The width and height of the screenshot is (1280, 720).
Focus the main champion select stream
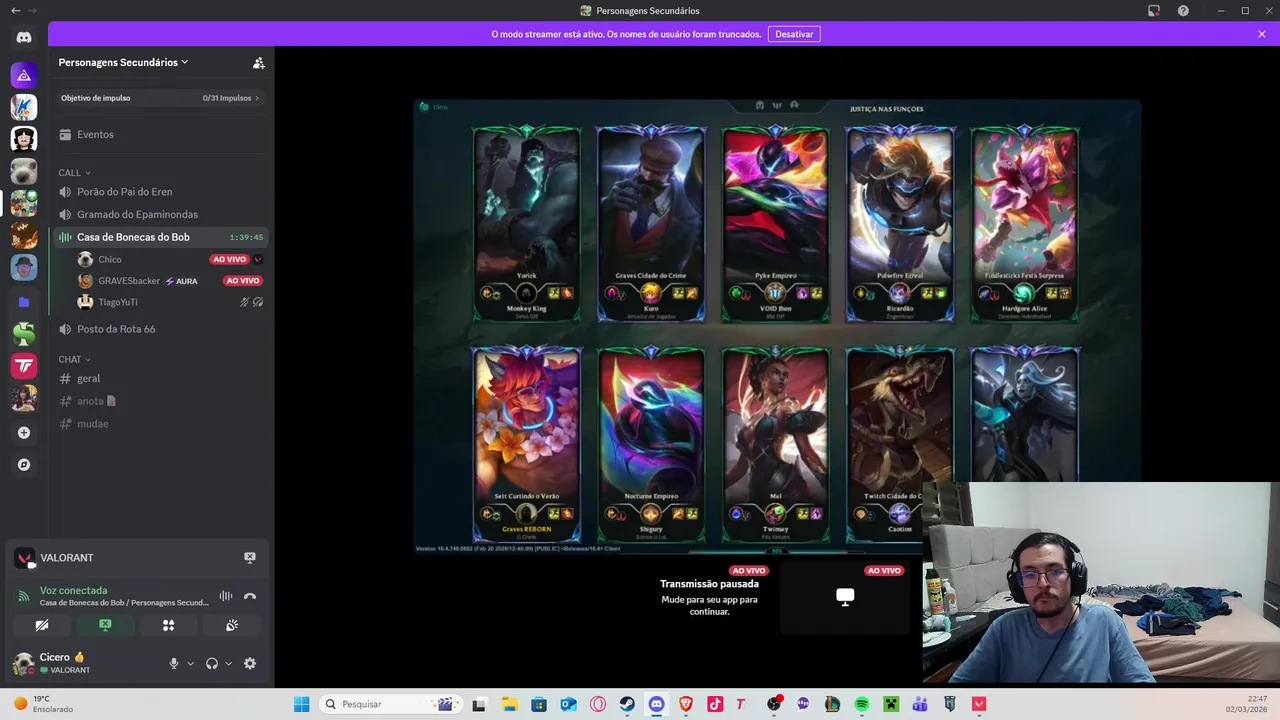pyautogui.click(x=777, y=326)
